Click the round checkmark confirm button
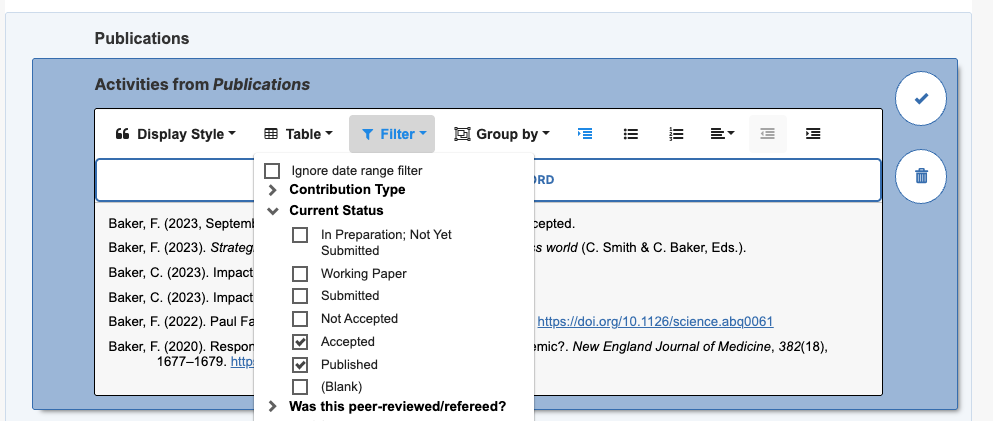The image size is (993, 421). tap(921, 99)
